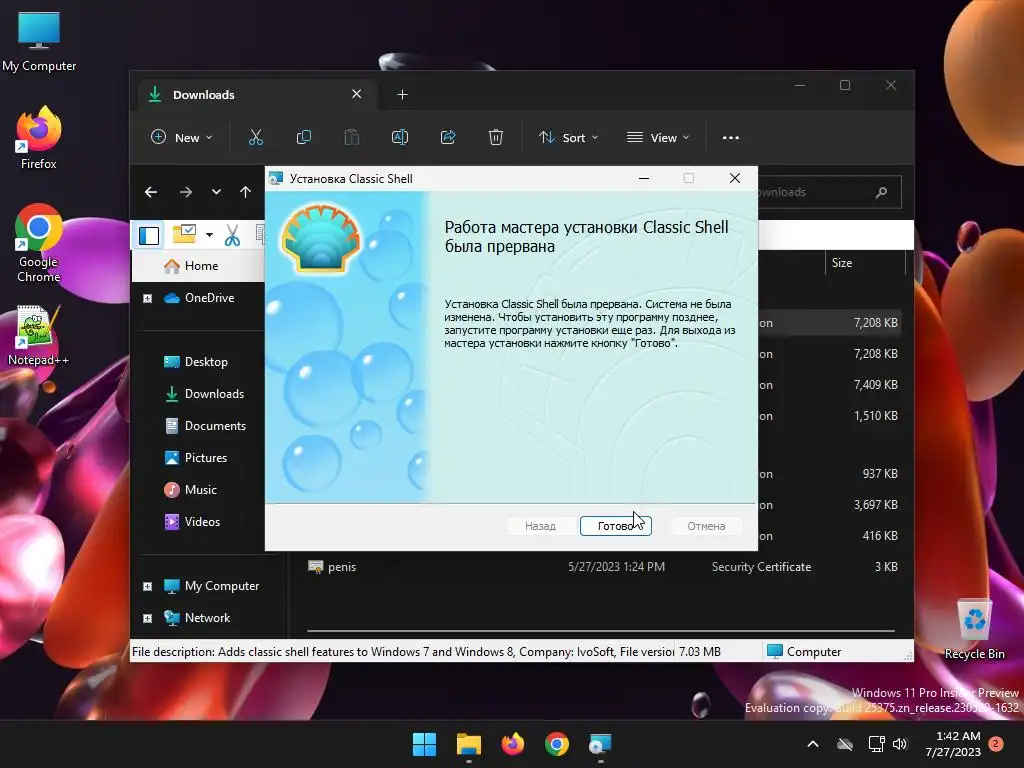Image resolution: width=1024 pixels, height=768 pixels.
Task: Click the folder options icon in classic toolbar
Action: click(184, 234)
